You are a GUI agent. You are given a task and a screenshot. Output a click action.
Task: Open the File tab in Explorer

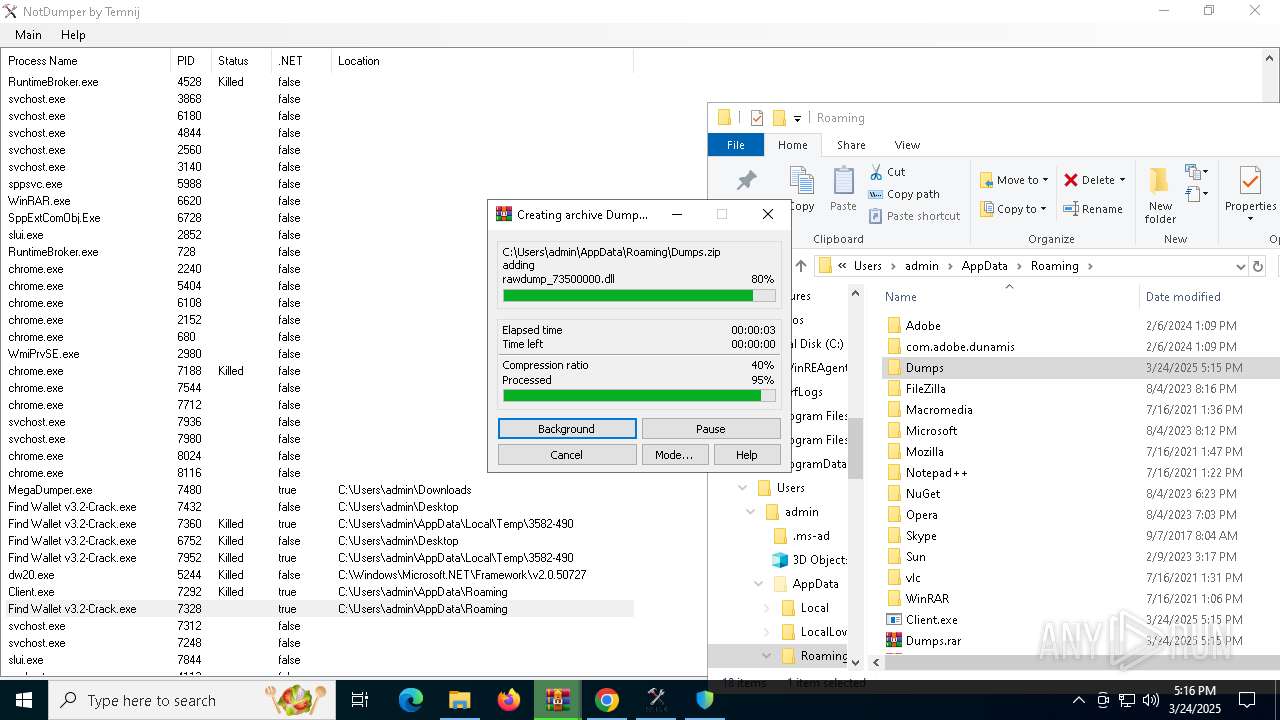[x=736, y=145]
